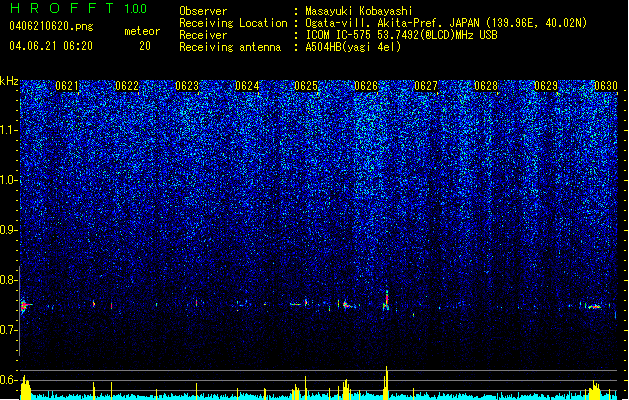Click the bright echo at the spectrogram's left edge
The image size is (629, 400).
click(x=25, y=306)
